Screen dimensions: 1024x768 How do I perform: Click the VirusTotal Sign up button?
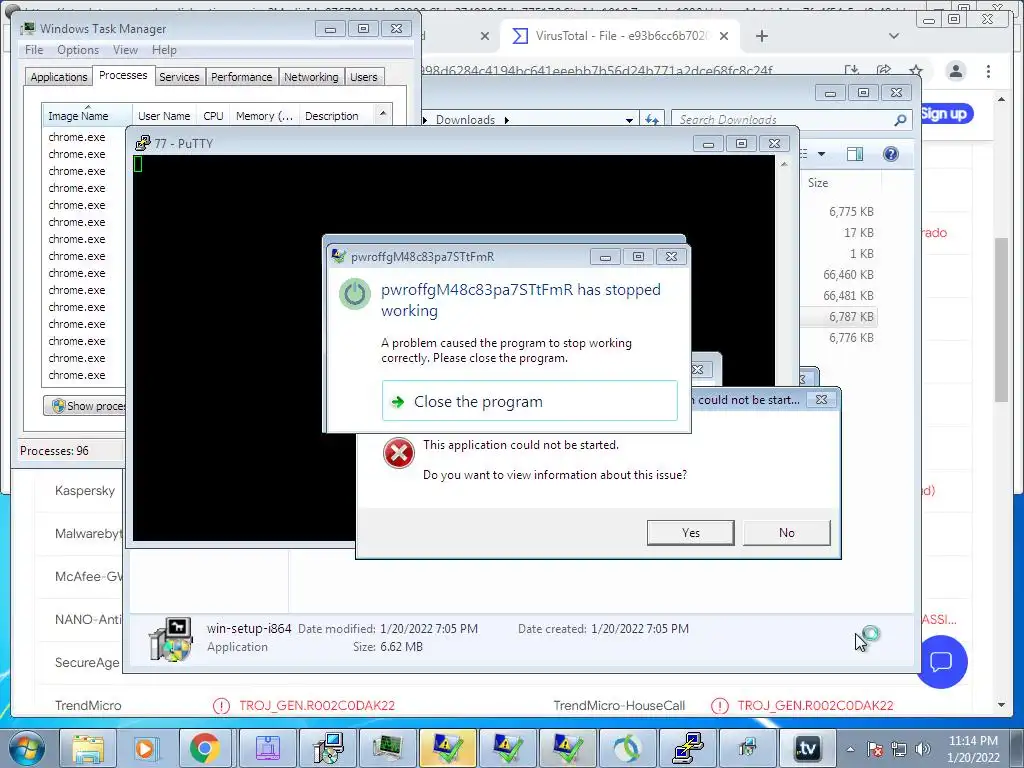(946, 114)
